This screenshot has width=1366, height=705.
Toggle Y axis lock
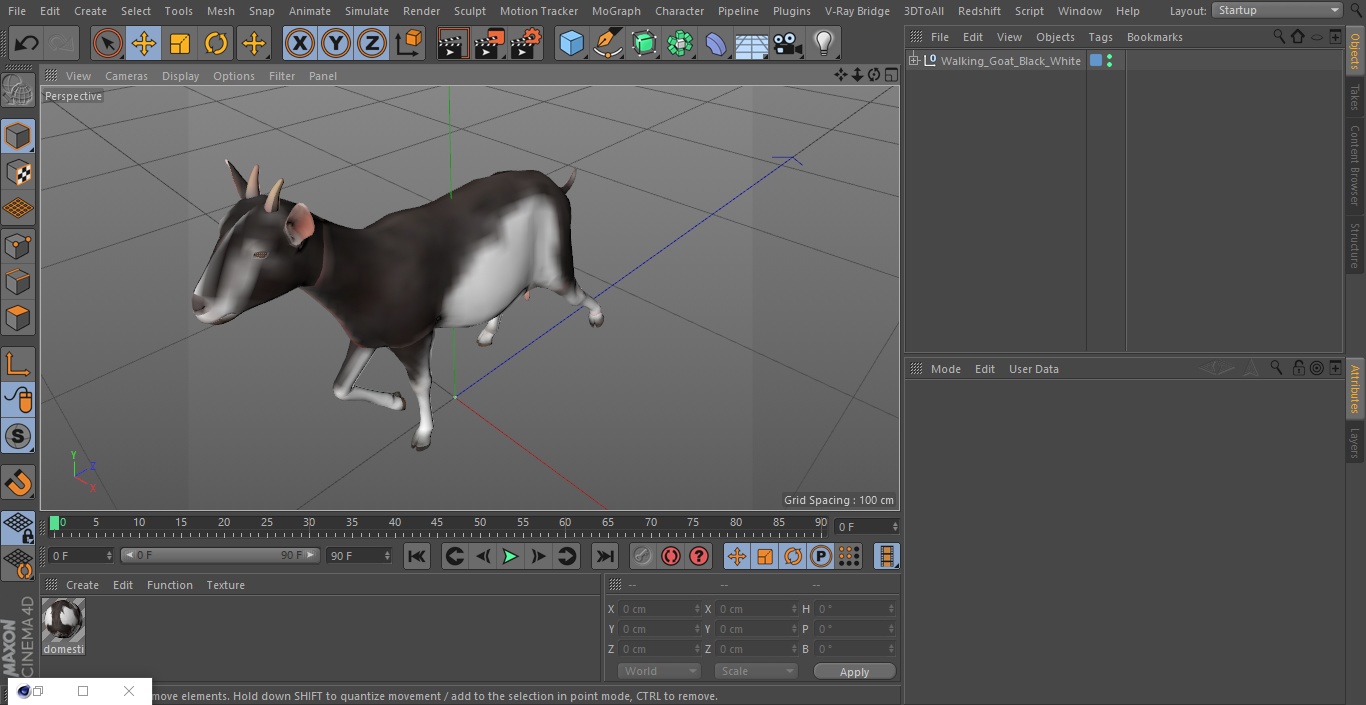click(335, 44)
